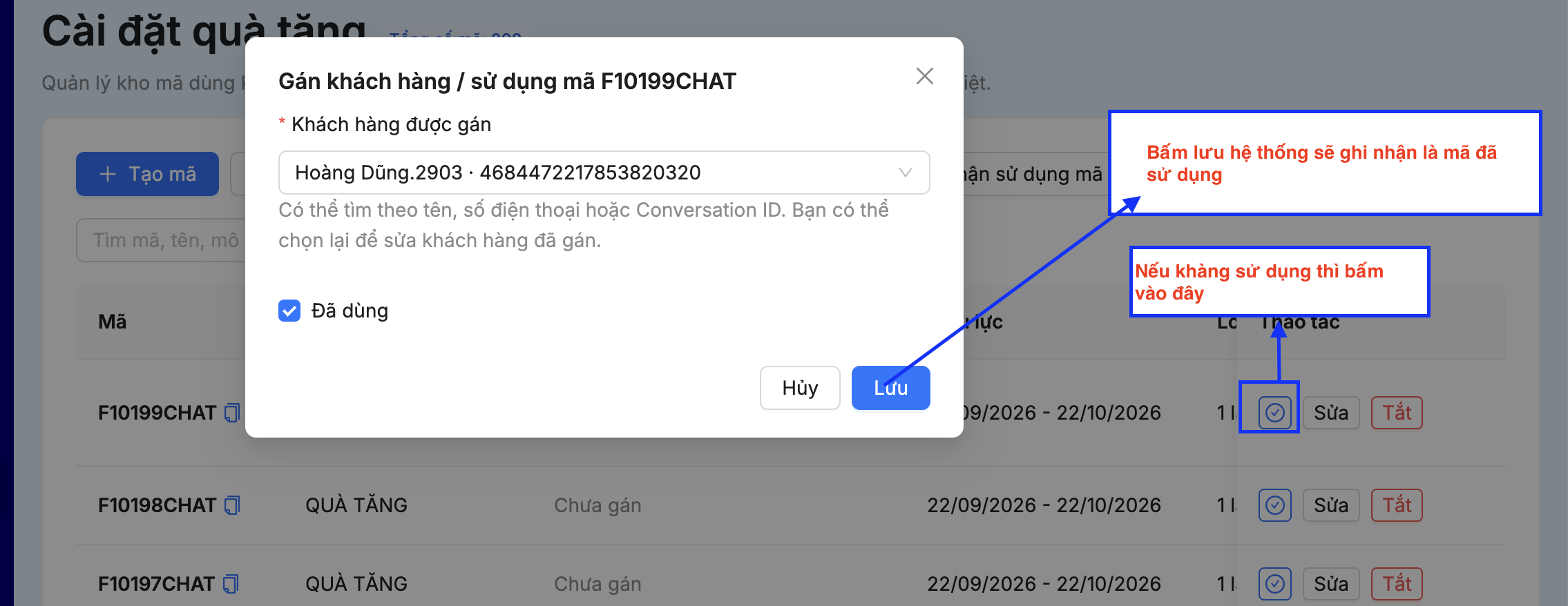Click the "Khách hàng được gán" field label
The width and height of the screenshot is (1568, 606).
[391, 124]
